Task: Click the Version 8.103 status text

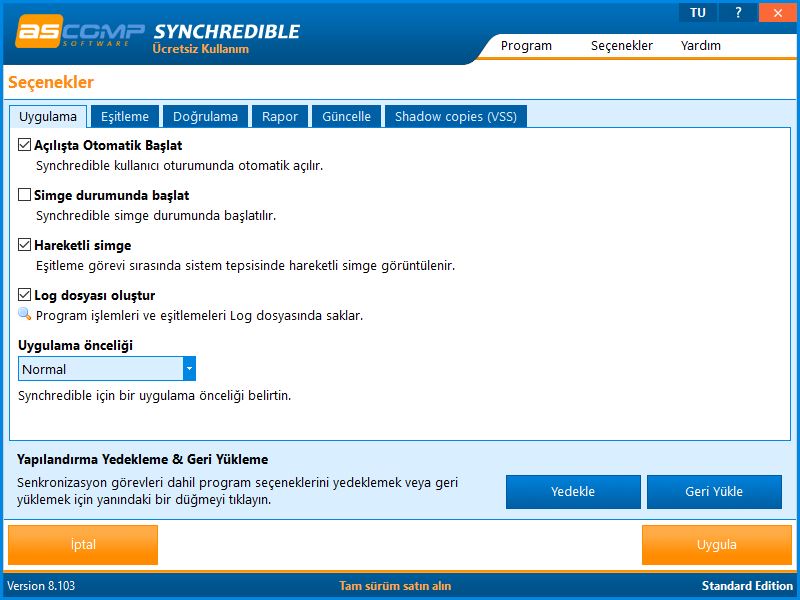Action: tap(41, 586)
